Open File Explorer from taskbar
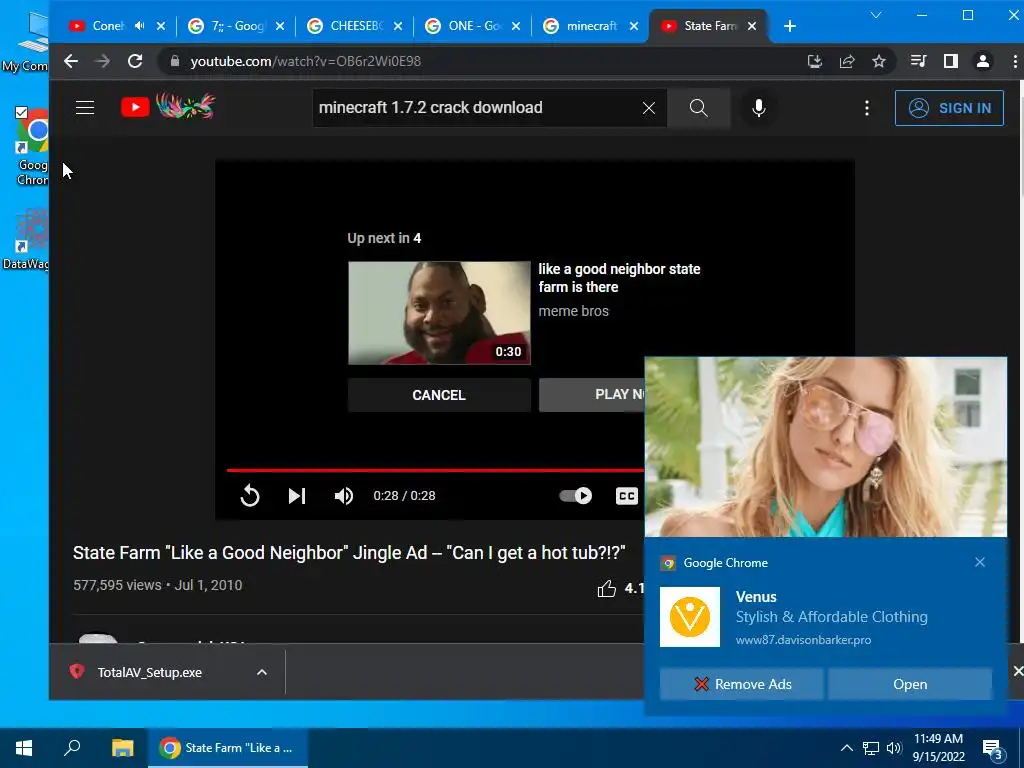This screenshot has height=768, width=1024. pyautogui.click(x=122, y=748)
